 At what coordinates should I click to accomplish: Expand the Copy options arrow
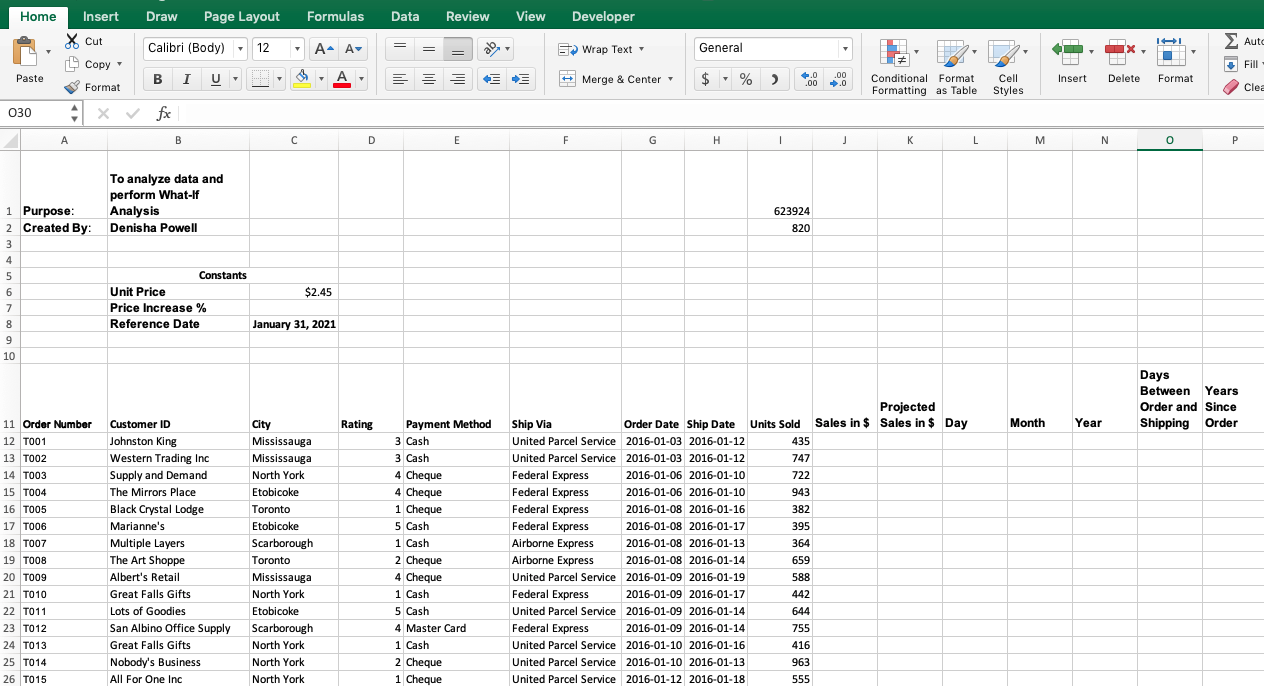(x=119, y=64)
